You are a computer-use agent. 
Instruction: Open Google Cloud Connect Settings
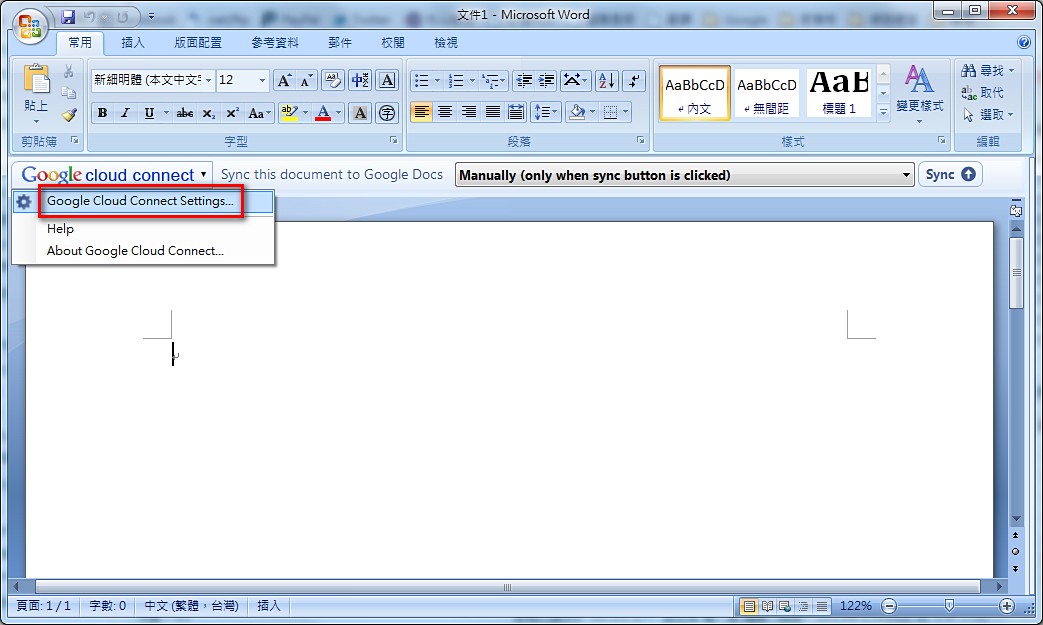143,201
